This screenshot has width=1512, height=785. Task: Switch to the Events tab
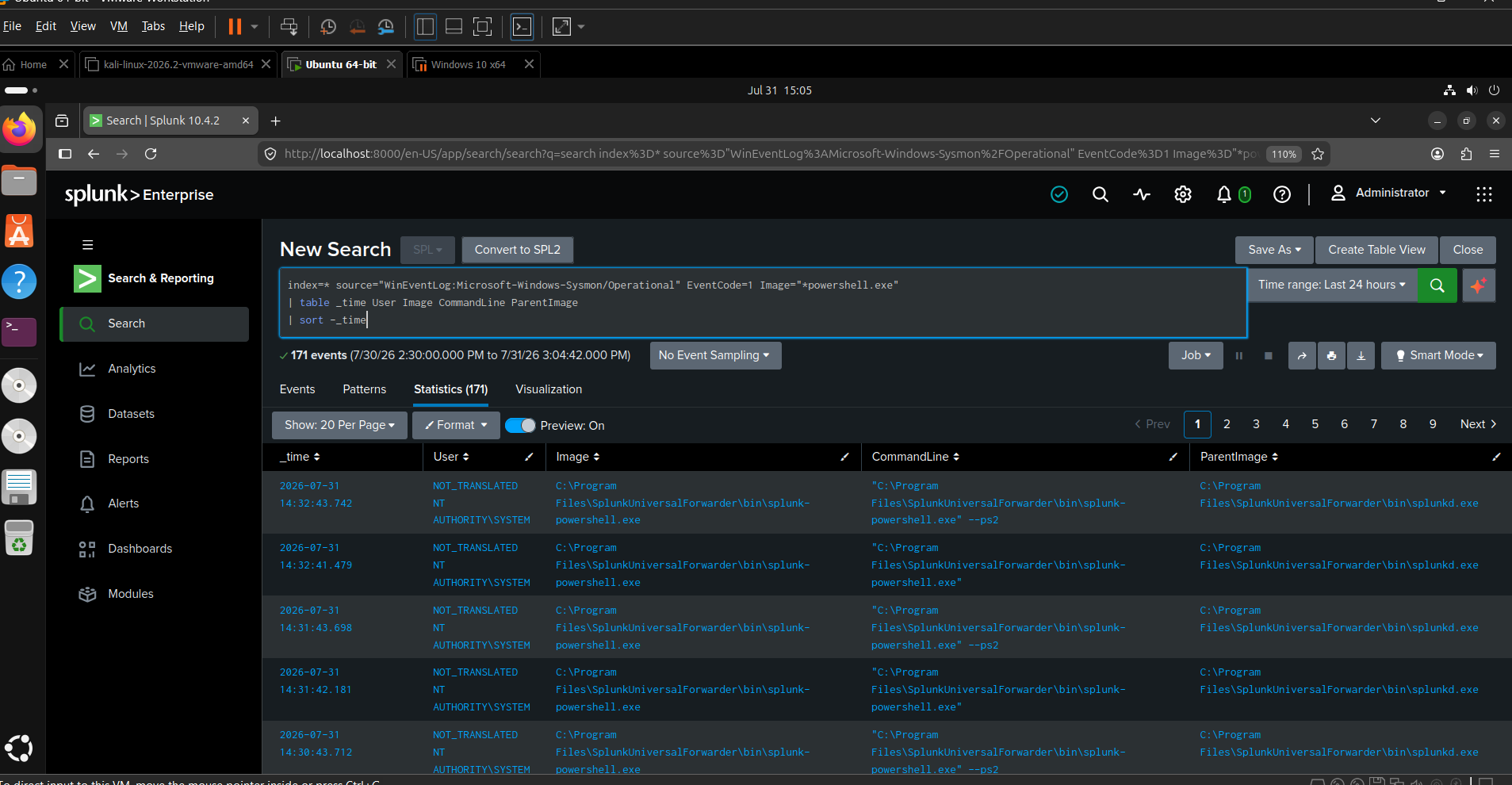(x=297, y=389)
